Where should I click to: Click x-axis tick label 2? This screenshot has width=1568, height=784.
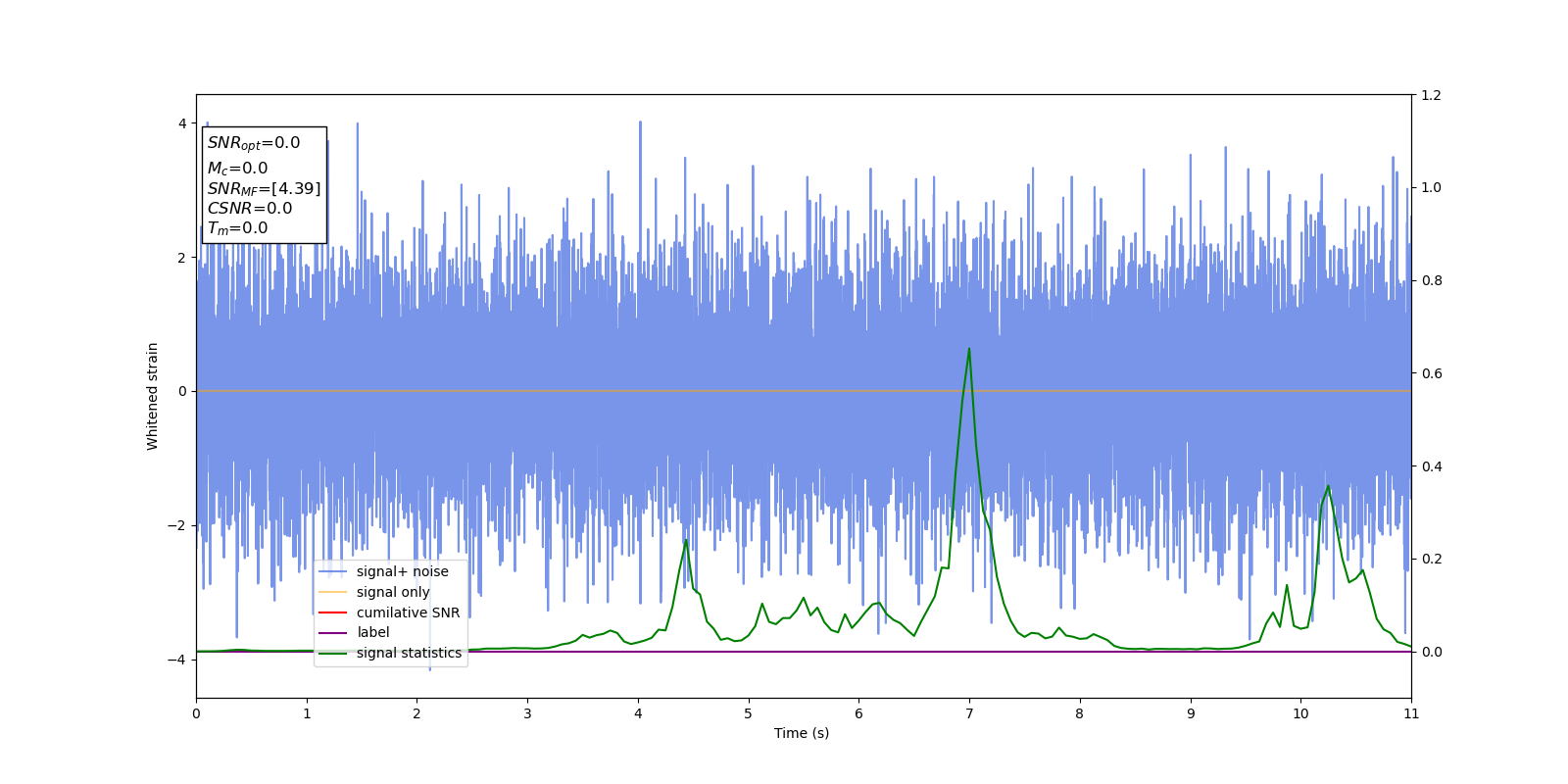coord(416,713)
